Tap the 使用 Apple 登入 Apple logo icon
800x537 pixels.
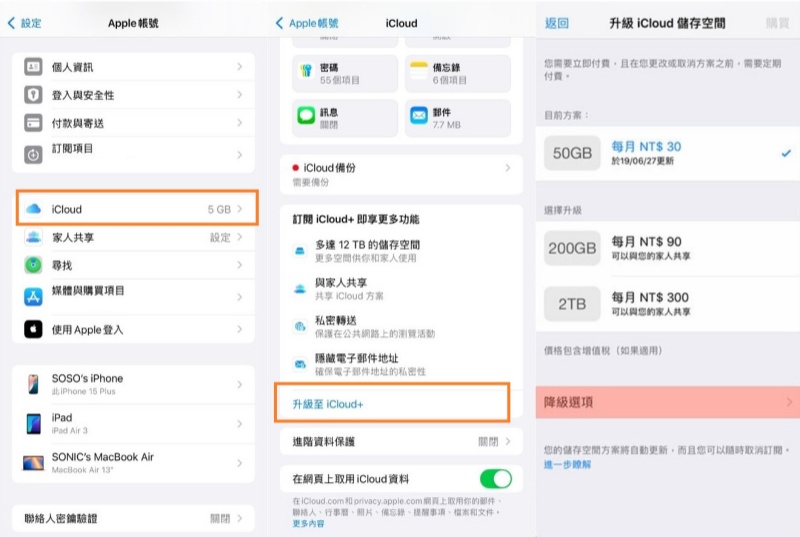click(33, 329)
